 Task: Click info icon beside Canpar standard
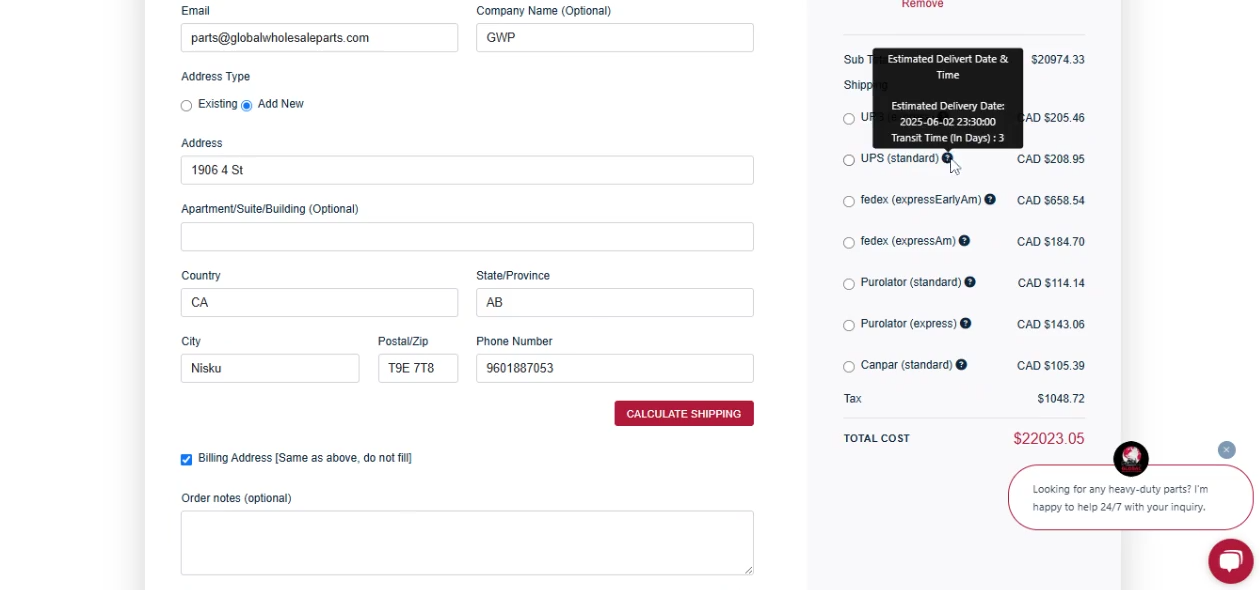961,365
